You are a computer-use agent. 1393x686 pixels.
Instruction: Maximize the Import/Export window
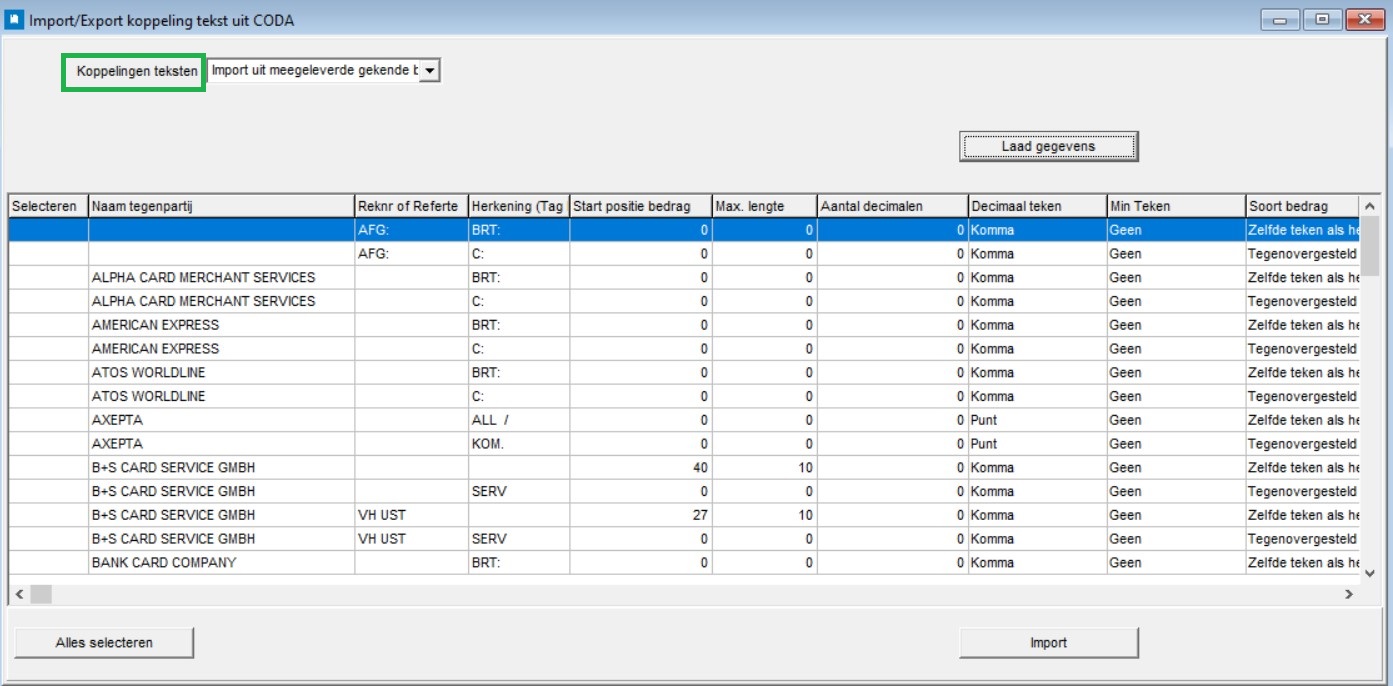1322,19
